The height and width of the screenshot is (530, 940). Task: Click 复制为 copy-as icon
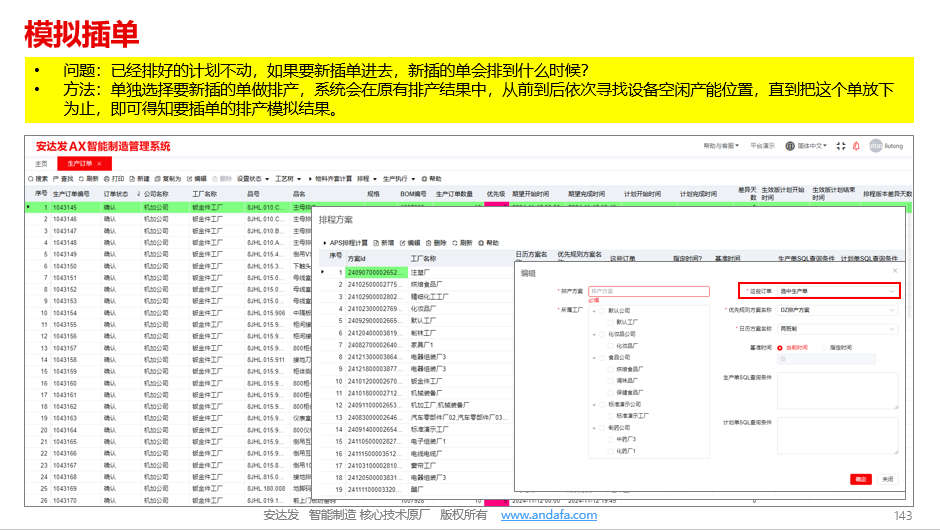pyautogui.click(x=157, y=179)
